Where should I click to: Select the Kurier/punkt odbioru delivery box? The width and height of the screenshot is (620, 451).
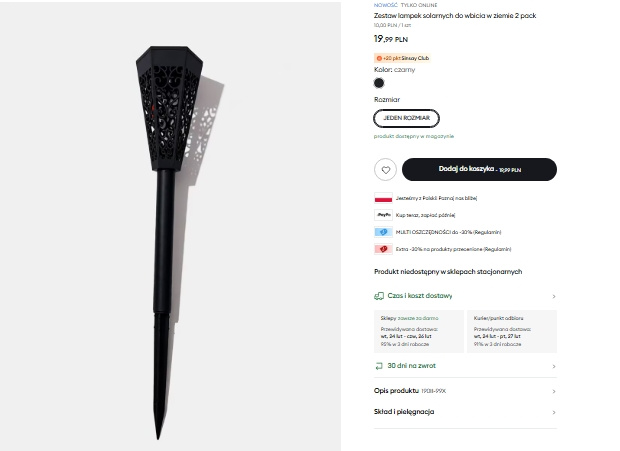512,329
